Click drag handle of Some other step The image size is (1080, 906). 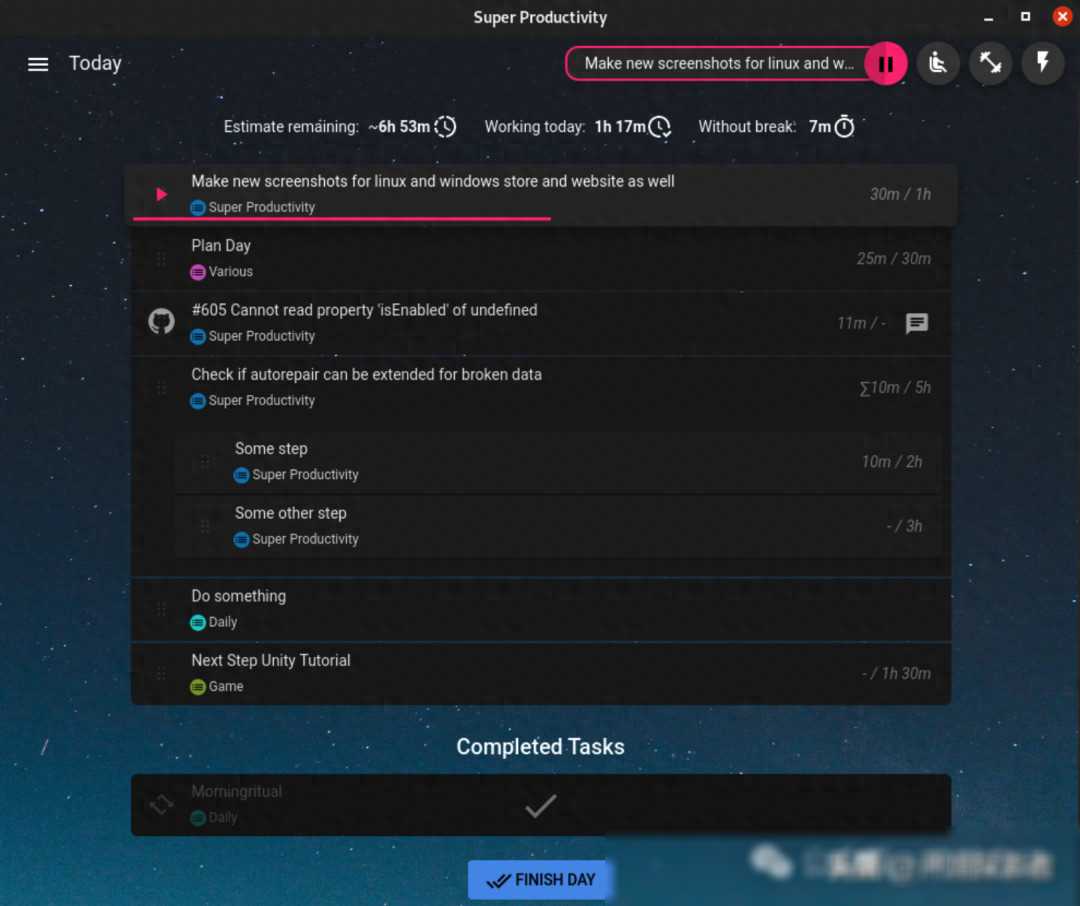coord(205,526)
